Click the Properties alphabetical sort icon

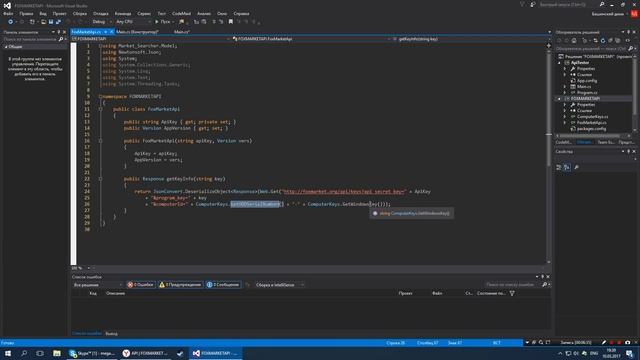(567, 167)
